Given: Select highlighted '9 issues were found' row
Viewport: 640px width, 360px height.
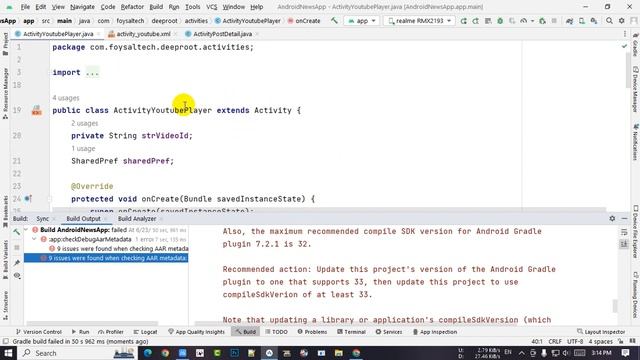Looking at the screenshot, I should click(106, 258).
